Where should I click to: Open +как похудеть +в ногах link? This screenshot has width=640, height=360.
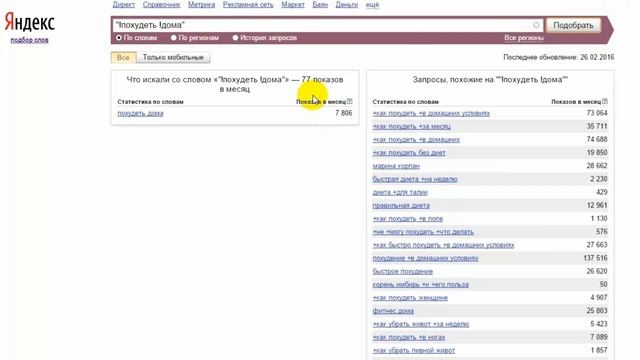[x=409, y=337]
